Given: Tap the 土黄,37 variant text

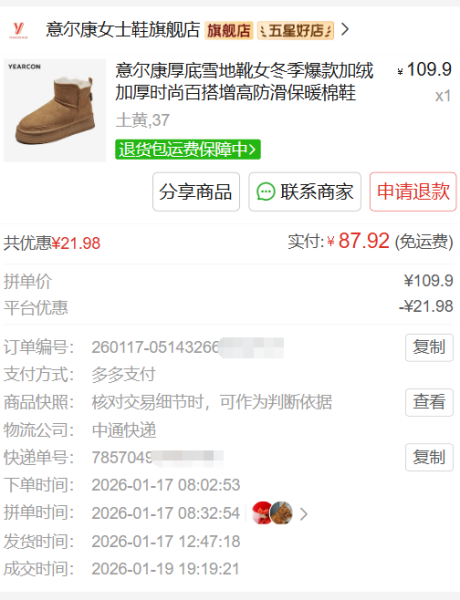Looking at the screenshot, I should pos(143,121).
